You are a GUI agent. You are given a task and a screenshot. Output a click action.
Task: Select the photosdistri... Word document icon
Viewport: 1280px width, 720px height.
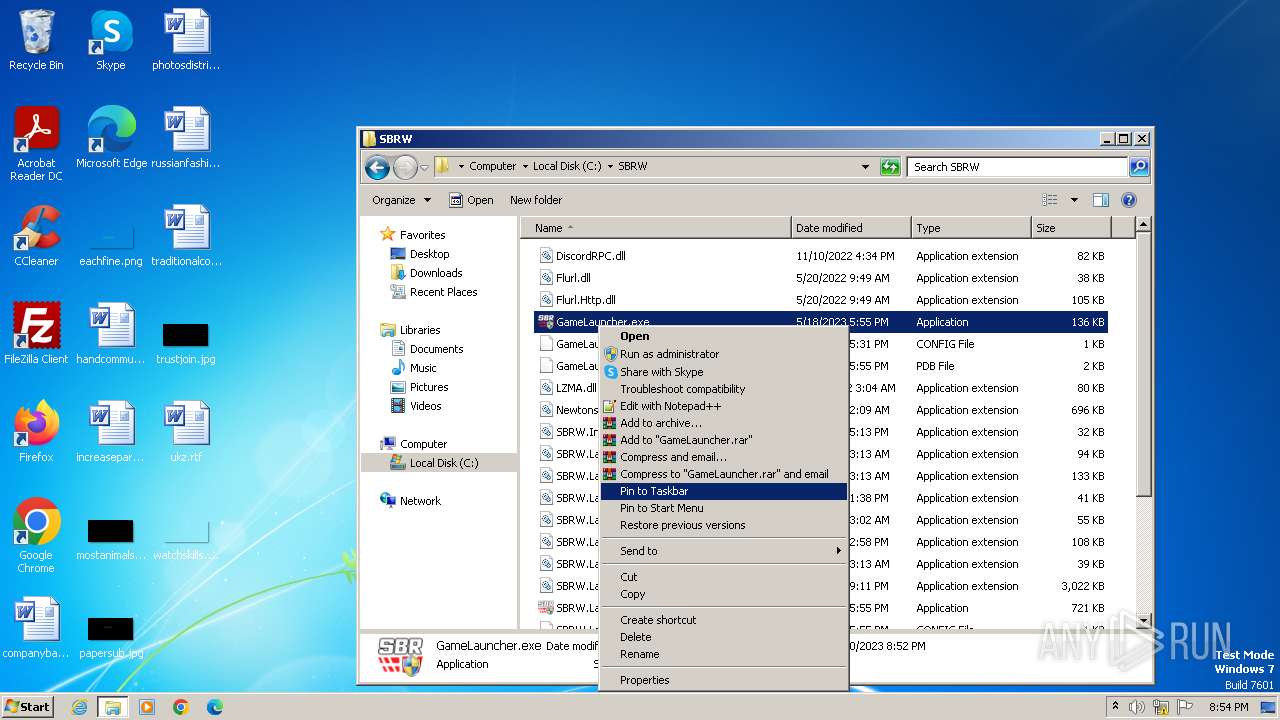186,40
